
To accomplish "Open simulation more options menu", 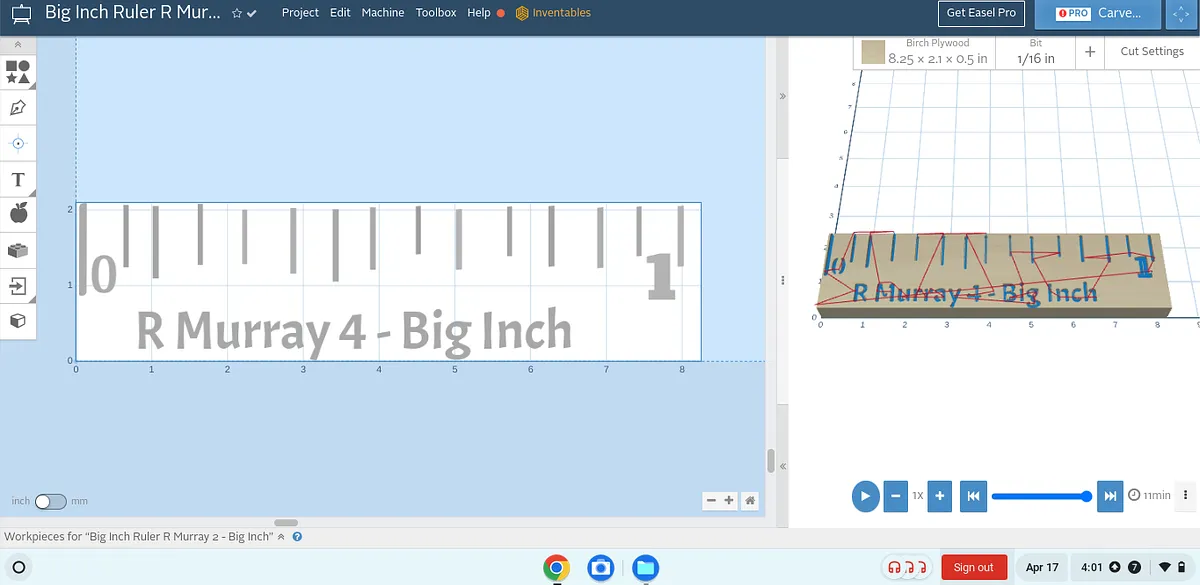I will [x=1185, y=495].
